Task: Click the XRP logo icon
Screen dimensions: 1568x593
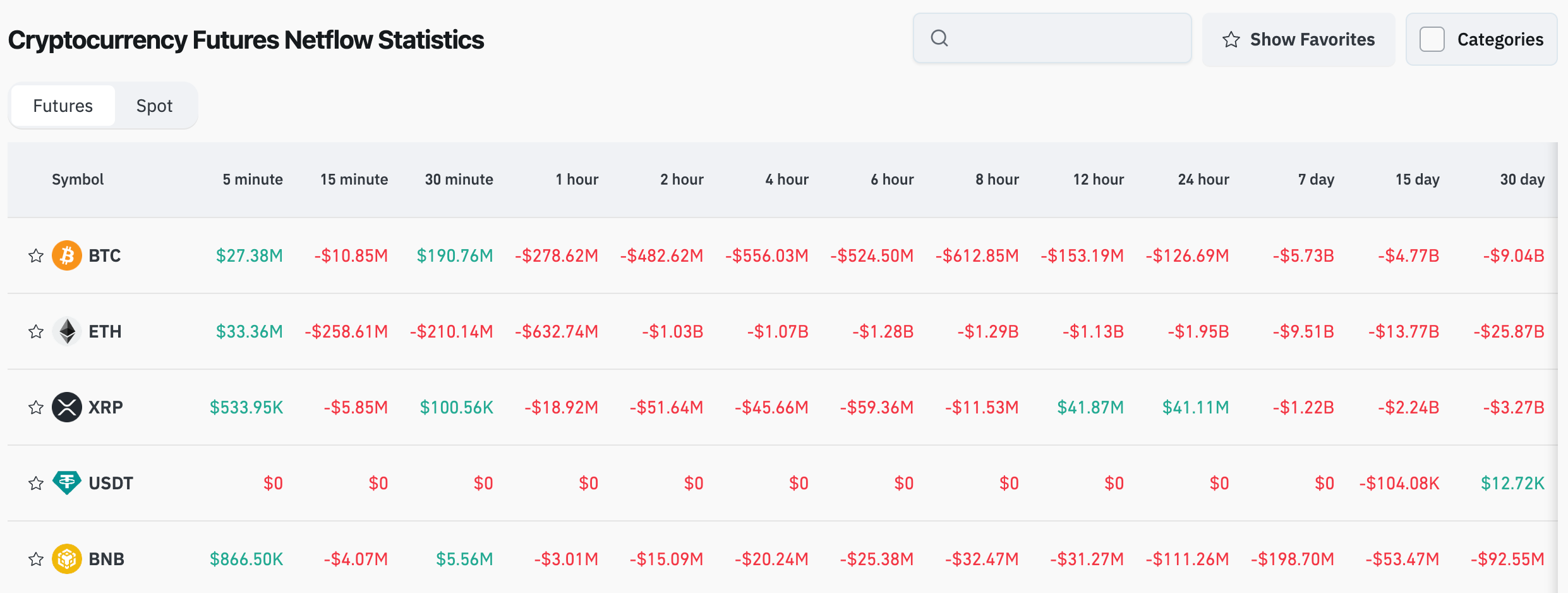Action: (x=67, y=407)
